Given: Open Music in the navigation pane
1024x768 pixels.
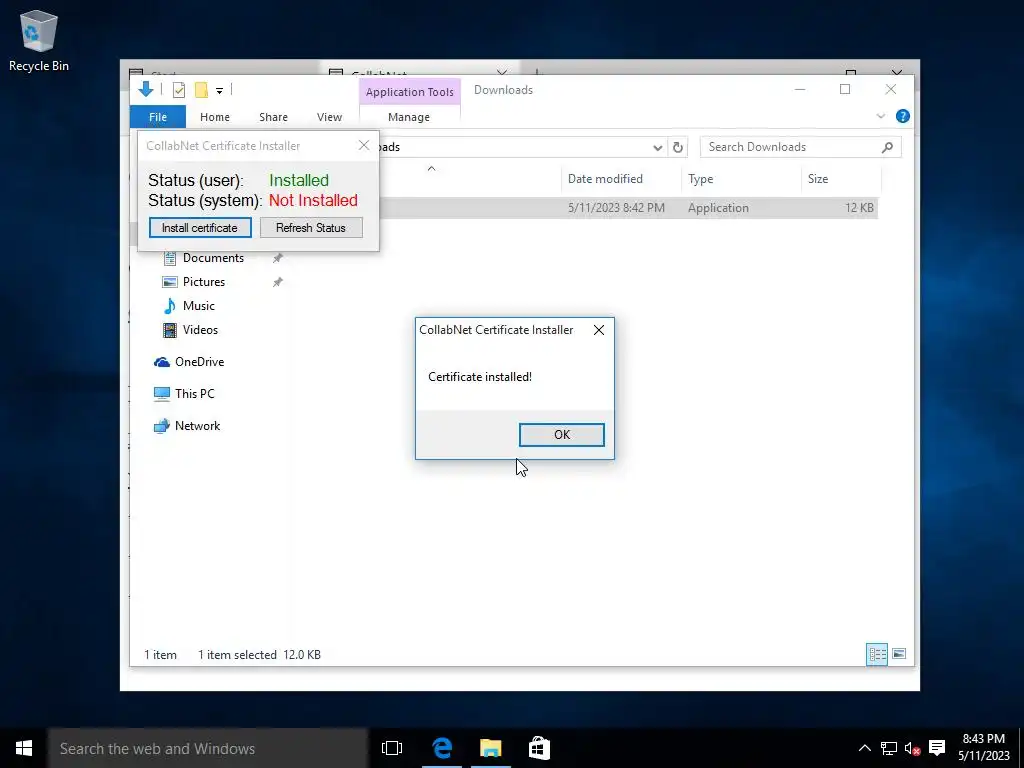Looking at the screenshot, I should (199, 306).
